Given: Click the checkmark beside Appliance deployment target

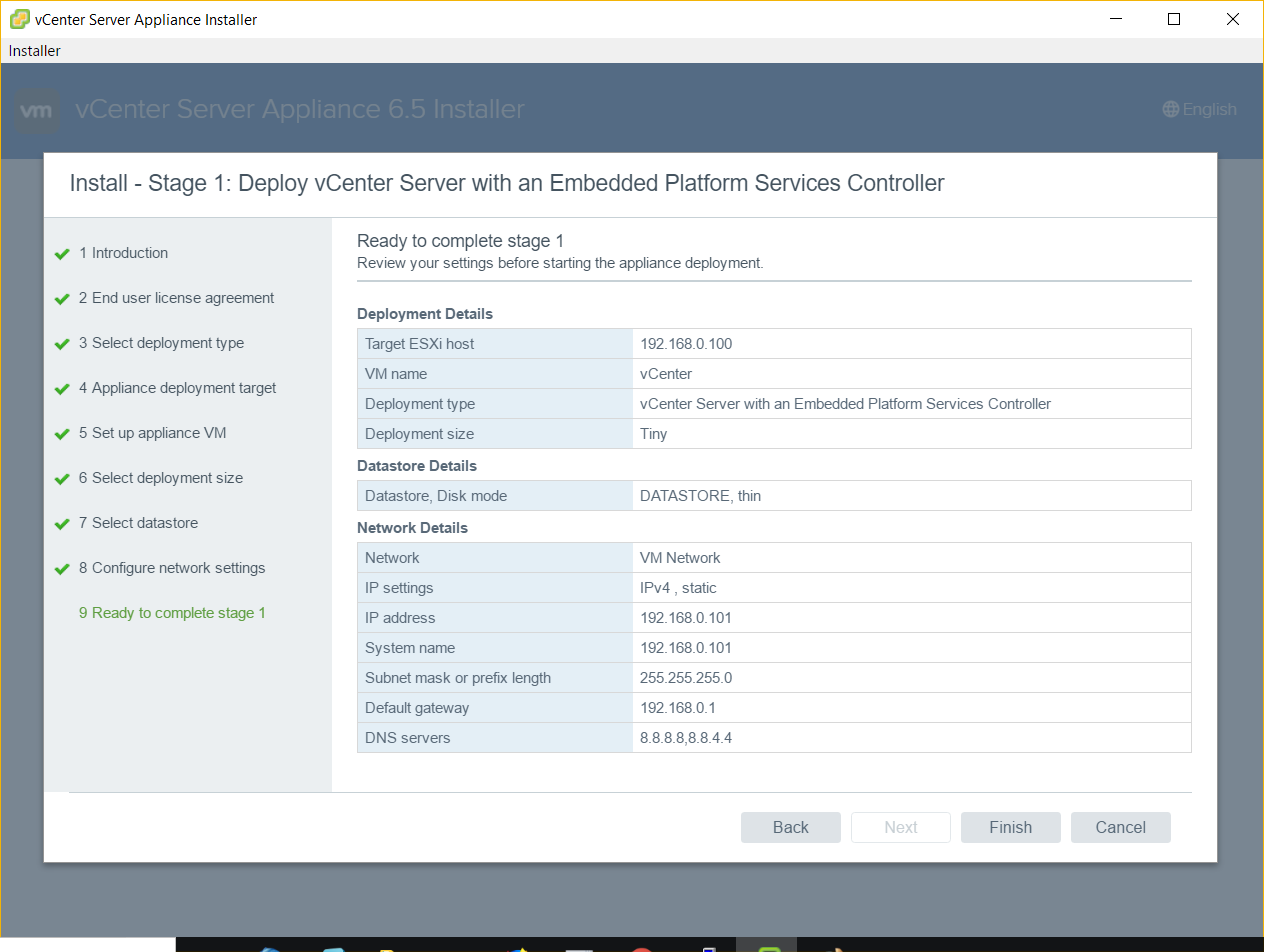Looking at the screenshot, I should click(62, 389).
